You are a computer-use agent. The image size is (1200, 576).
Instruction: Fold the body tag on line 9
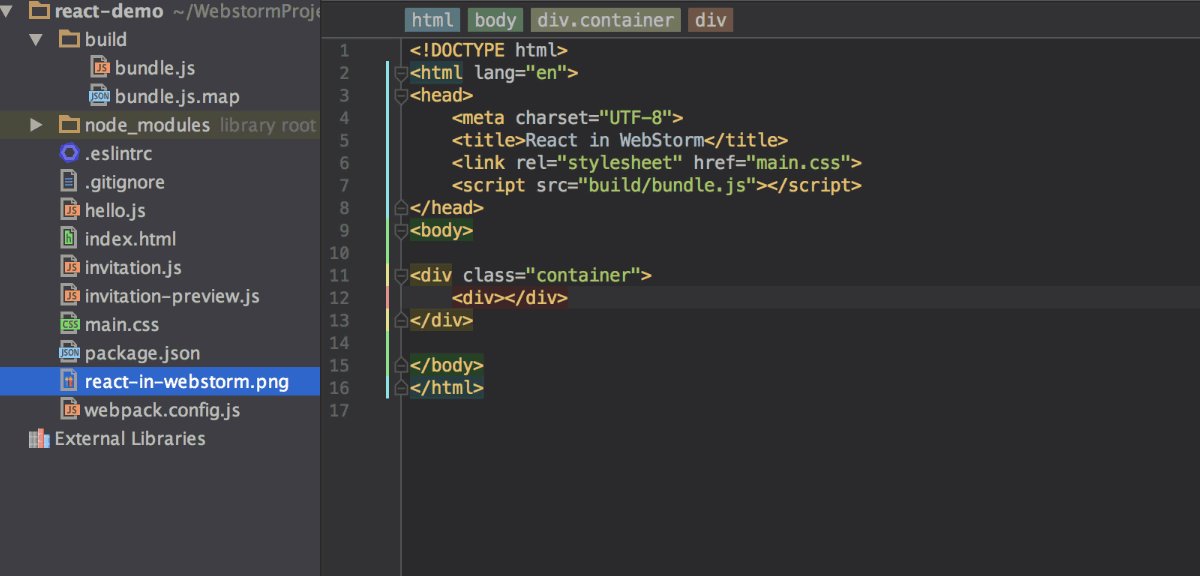coord(401,231)
